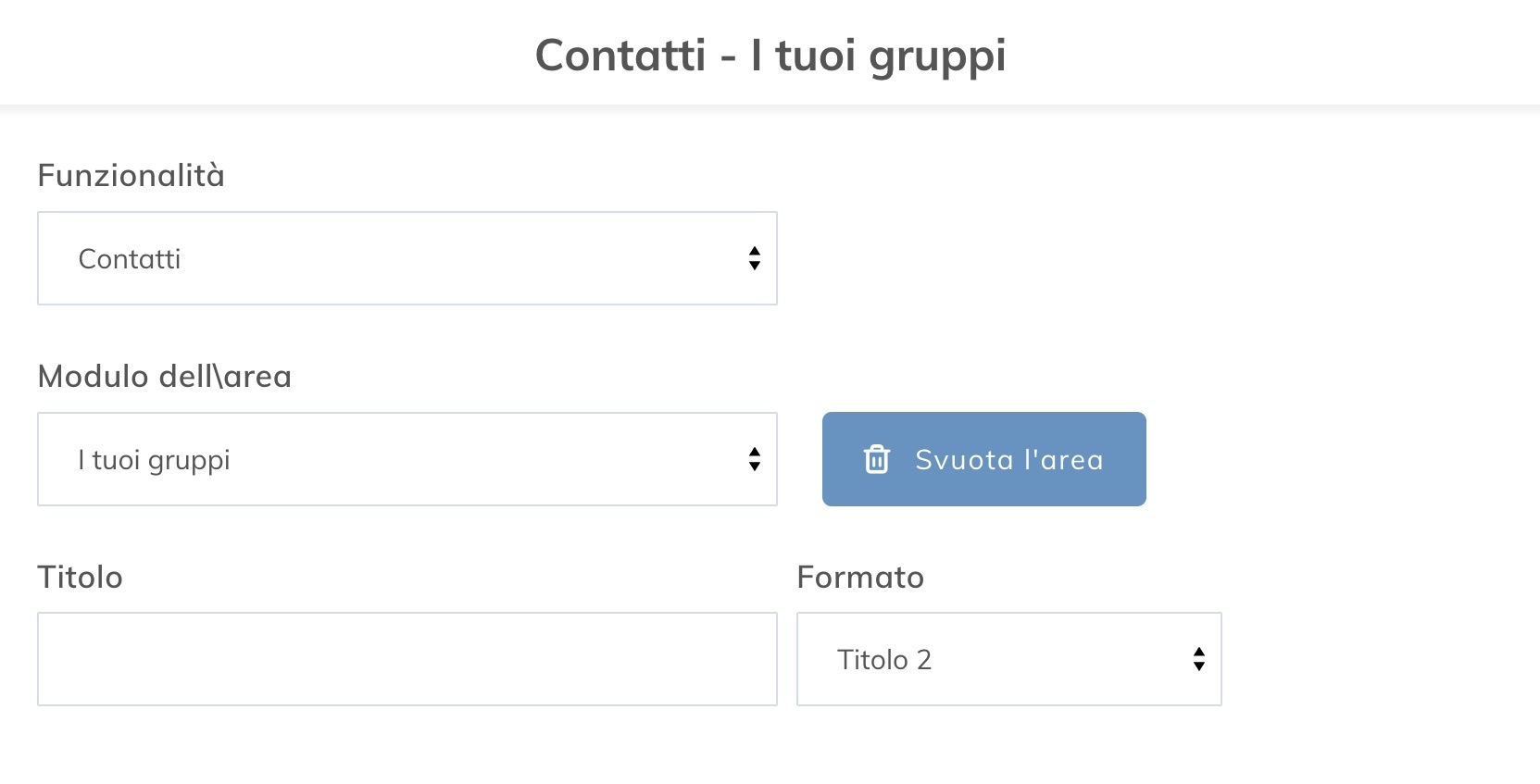This screenshot has height=784, width=1540.
Task: Open the Formato dropdown showing Titolo 2
Action: point(1008,659)
